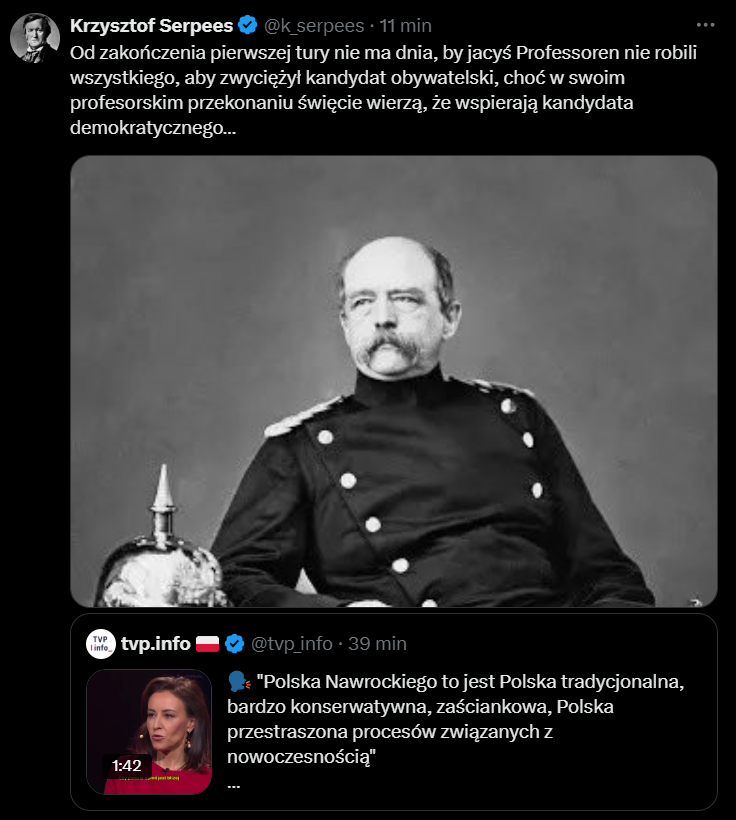The height and width of the screenshot is (820, 736).
Task: Click the tvp.info round logo avatar
Action: pyautogui.click(x=101, y=644)
